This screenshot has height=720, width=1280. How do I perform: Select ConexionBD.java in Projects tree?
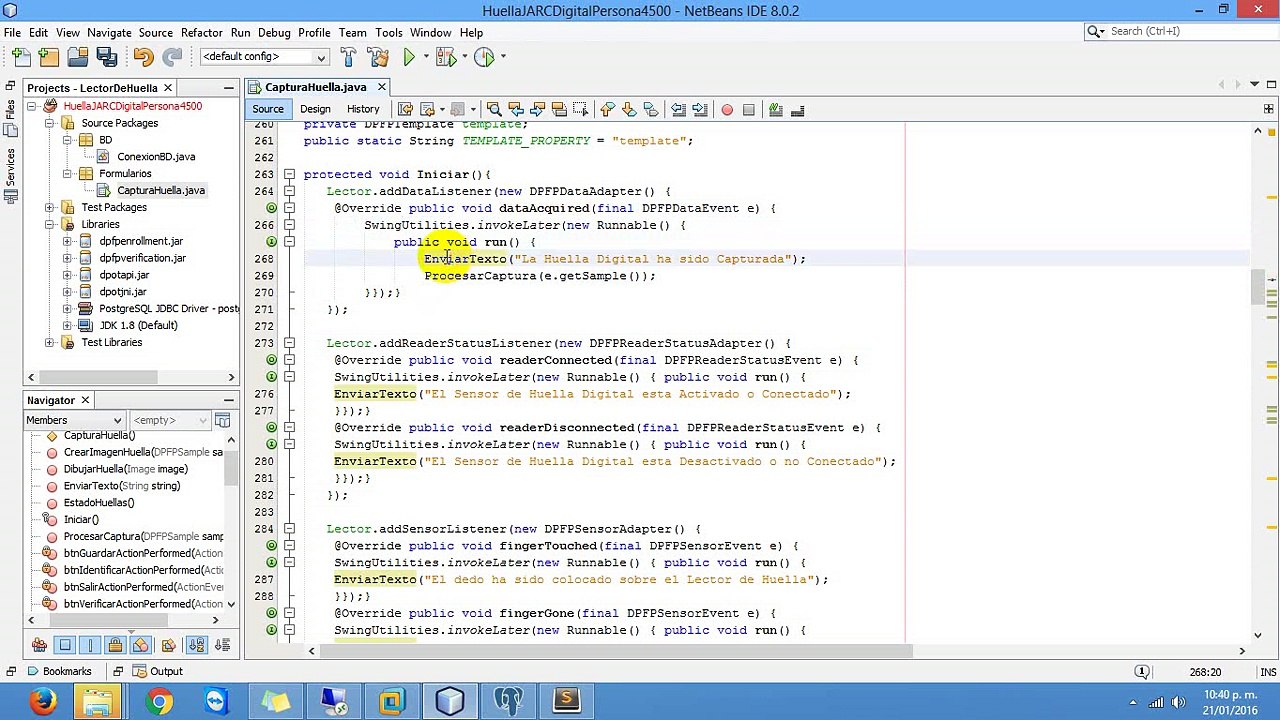point(155,157)
